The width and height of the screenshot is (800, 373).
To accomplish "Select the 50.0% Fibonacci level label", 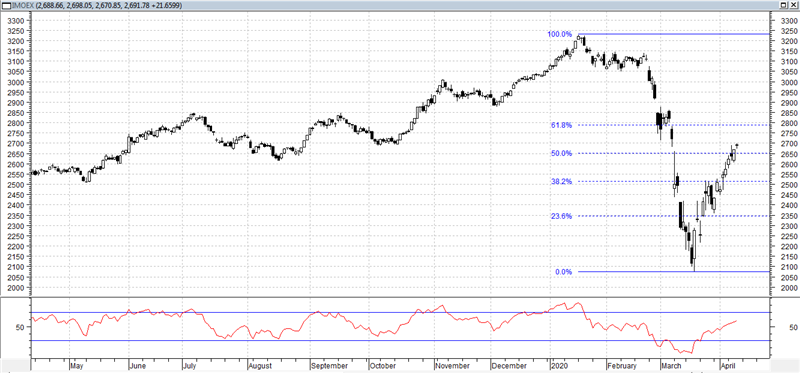I will tap(561, 154).
